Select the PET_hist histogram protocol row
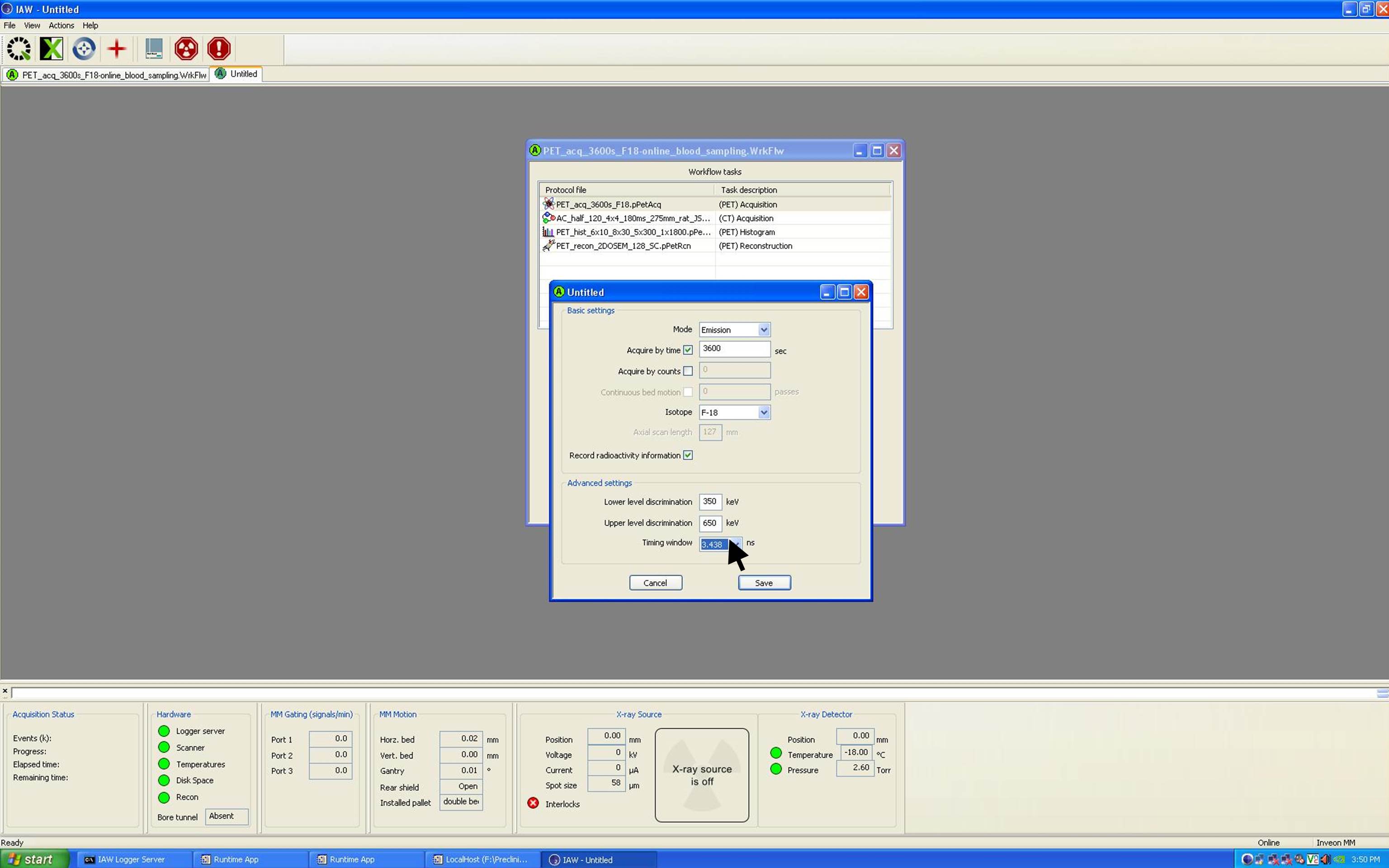The height and width of the screenshot is (868, 1389). (x=631, y=232)
